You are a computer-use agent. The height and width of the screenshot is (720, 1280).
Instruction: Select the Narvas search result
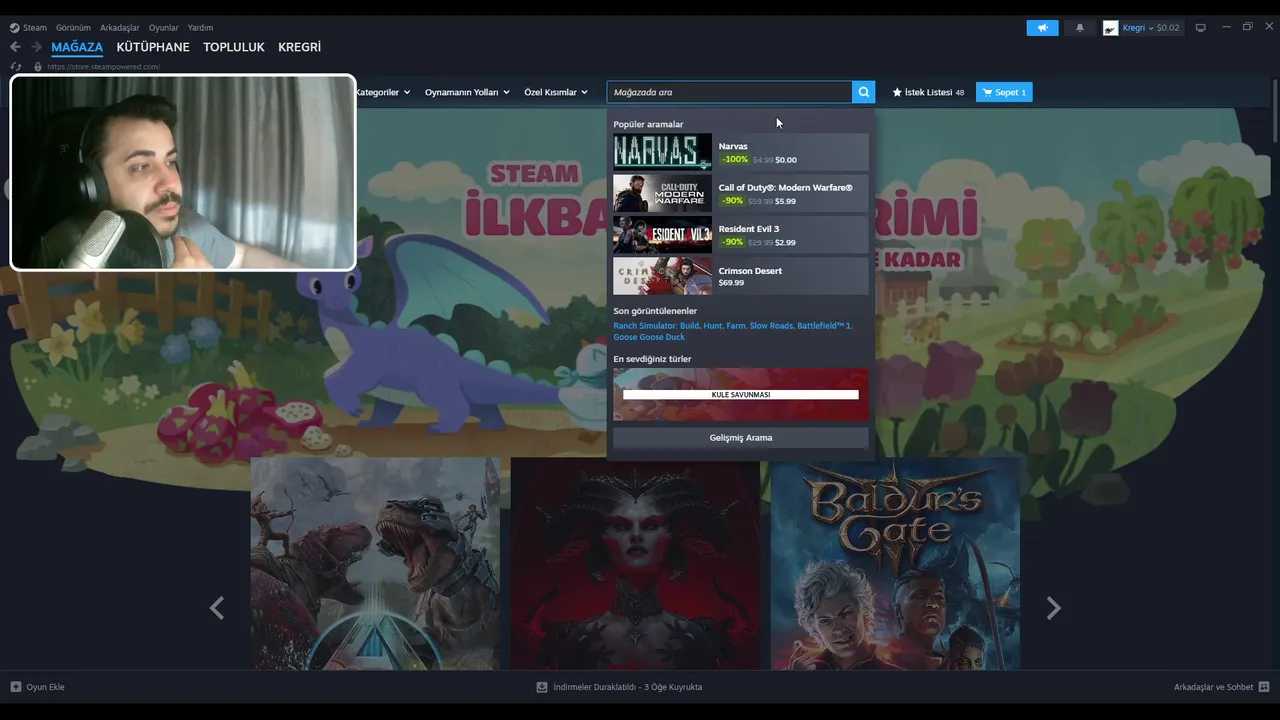741,152
